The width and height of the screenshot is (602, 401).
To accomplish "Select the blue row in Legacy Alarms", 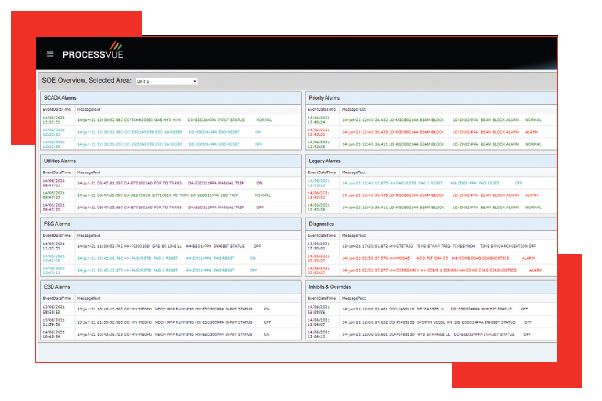I will tap(420, 183).
